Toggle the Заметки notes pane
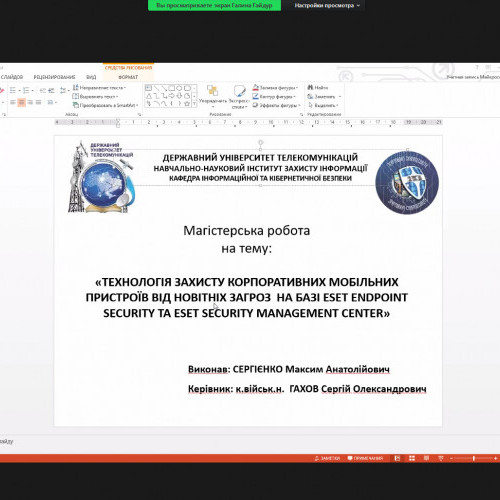 point(327,458)
